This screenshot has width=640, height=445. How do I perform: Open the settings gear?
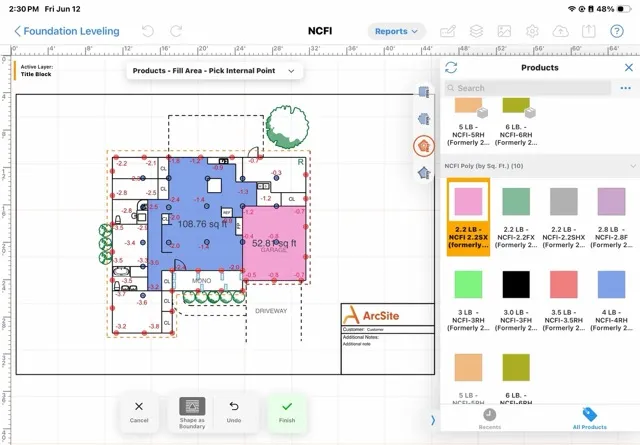pyautogui.click(x=532, y=31)
